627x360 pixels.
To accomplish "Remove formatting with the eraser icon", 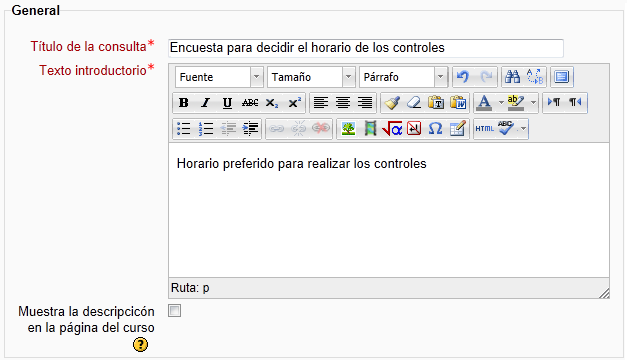I will [x=414, y=103].
